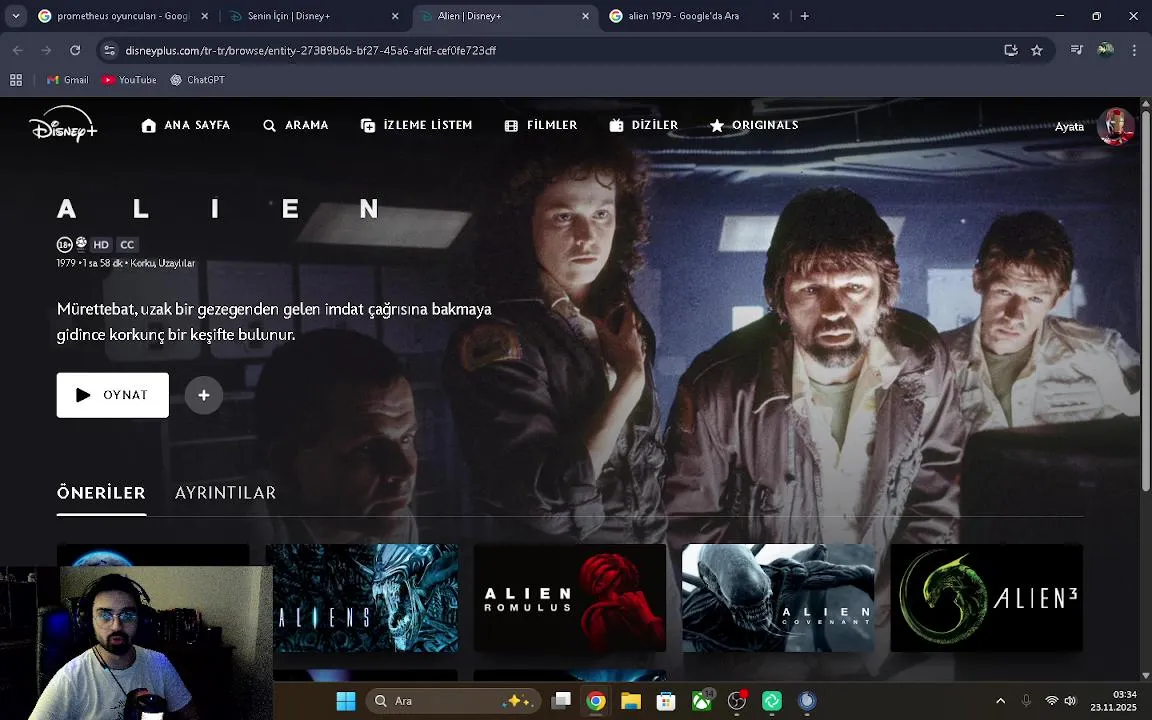1152x720 pixels.
Task: Open the Xbox app on the taskbar
Action: (x=702, y=701)
